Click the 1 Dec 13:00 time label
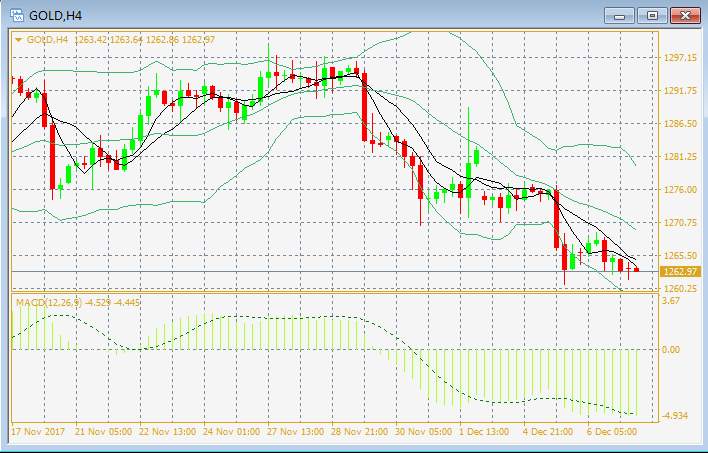The image size is (708, 453). click(x=484, y=432)
